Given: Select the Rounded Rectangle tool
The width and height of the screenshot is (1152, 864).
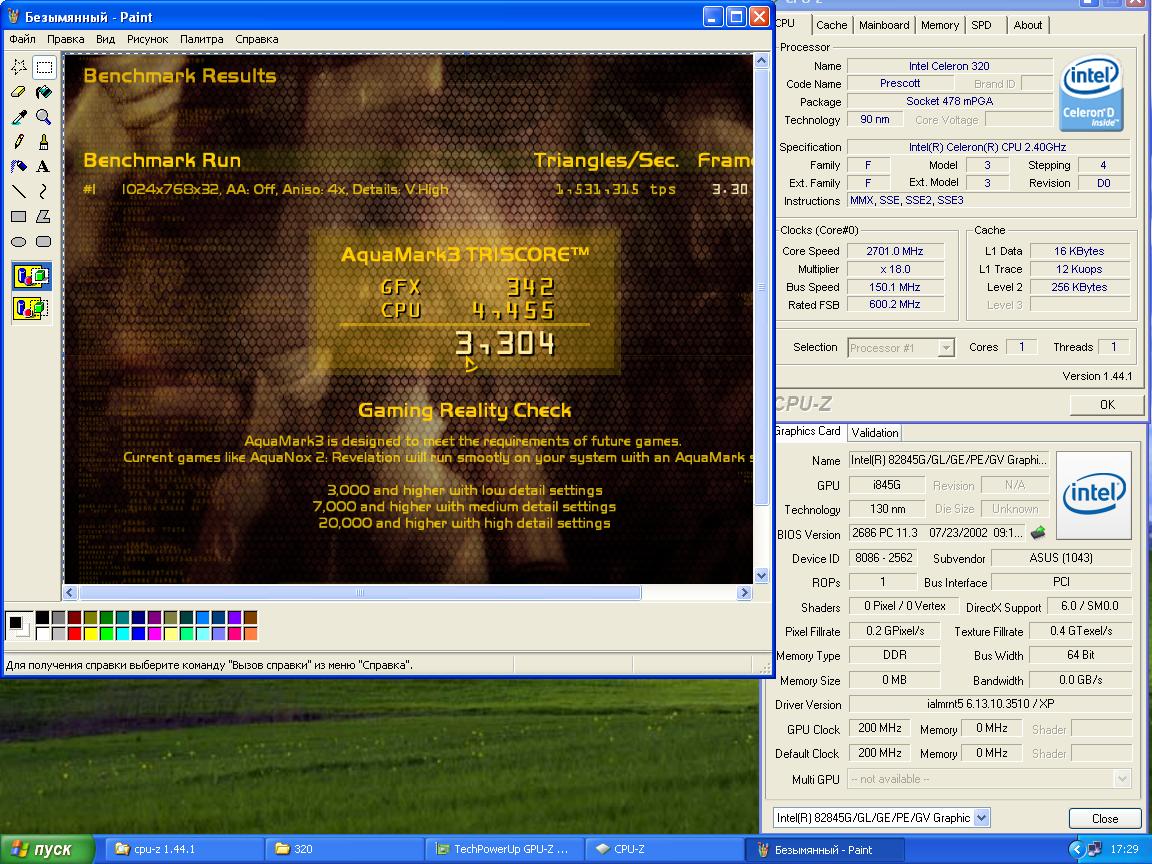Looking at the screenshot, I should [x=44, y=242].
